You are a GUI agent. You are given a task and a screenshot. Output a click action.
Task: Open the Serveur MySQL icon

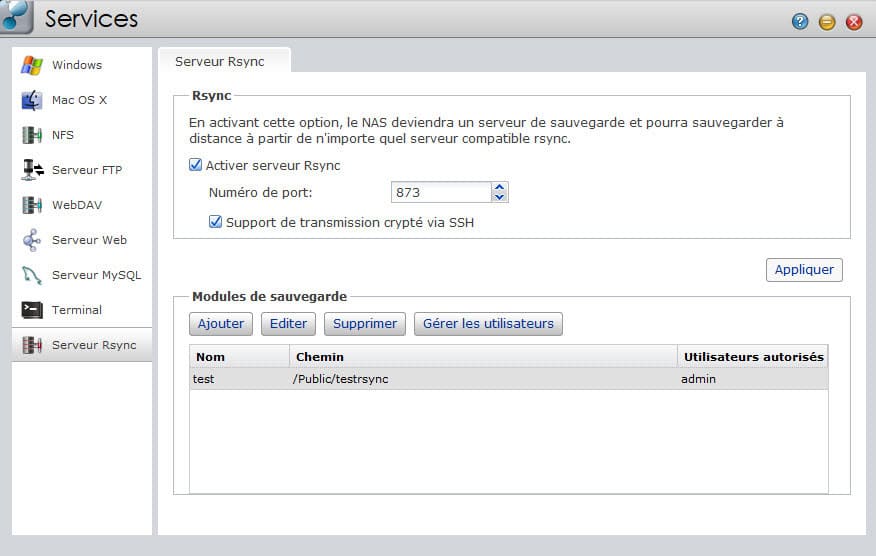coord(31,275)
